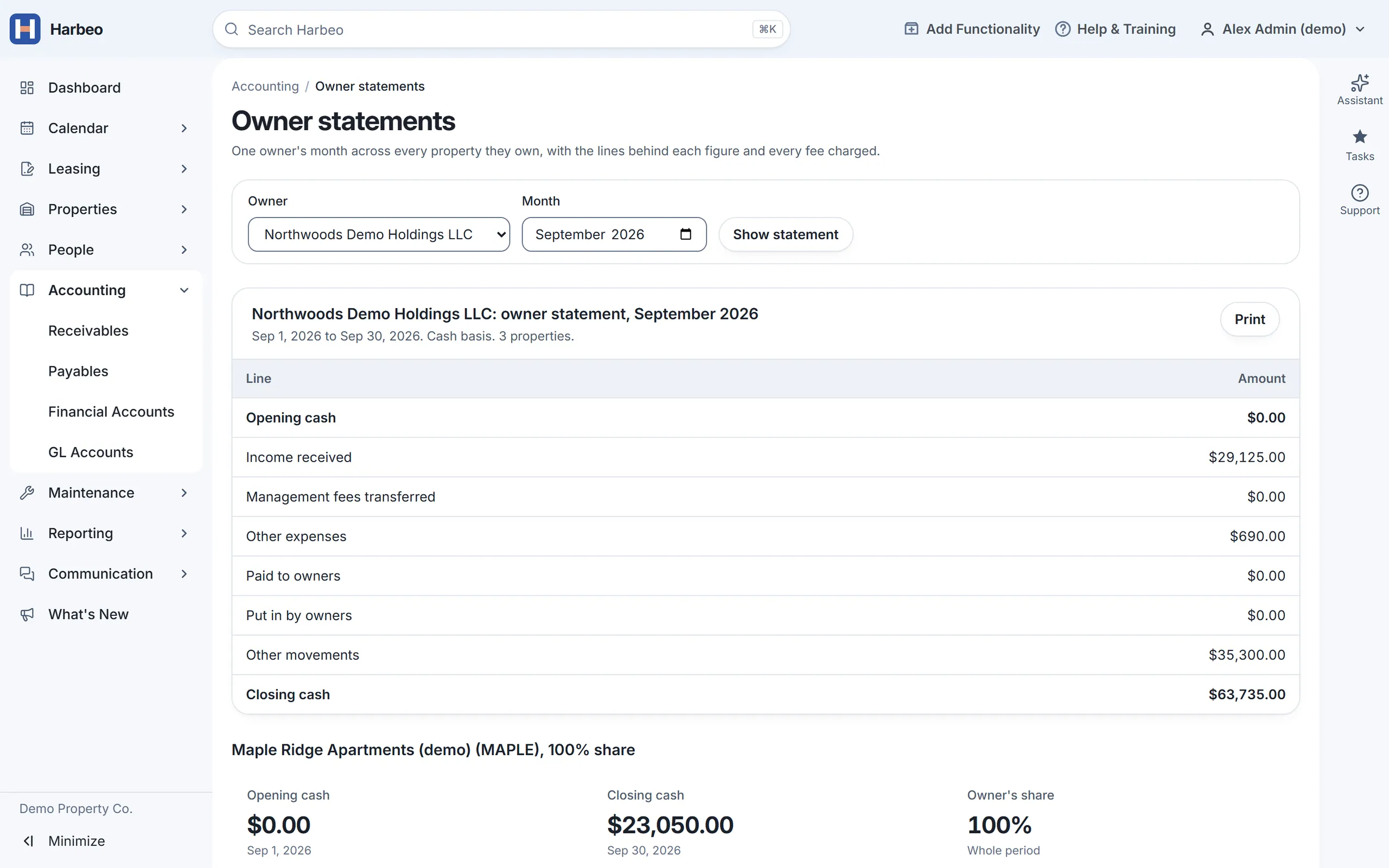Click the Other expenses row label
The image size is (1389, 868).
[296, 536]
